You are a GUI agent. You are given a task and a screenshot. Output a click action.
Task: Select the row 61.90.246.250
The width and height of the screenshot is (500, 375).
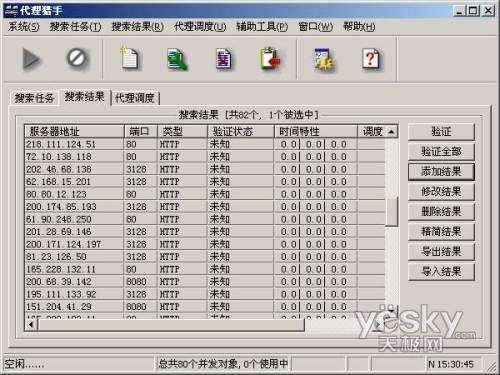pos(205,219)
